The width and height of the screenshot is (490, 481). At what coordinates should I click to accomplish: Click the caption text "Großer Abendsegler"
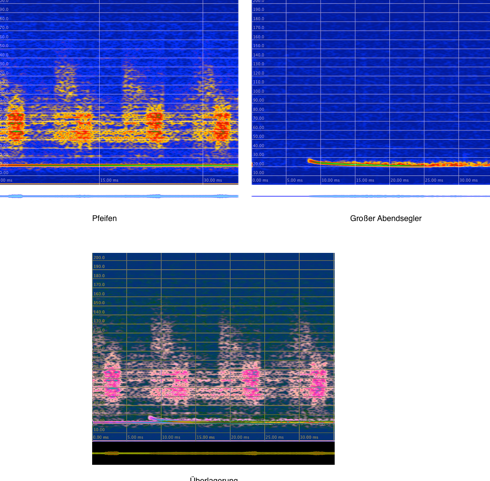coord(386,218)
